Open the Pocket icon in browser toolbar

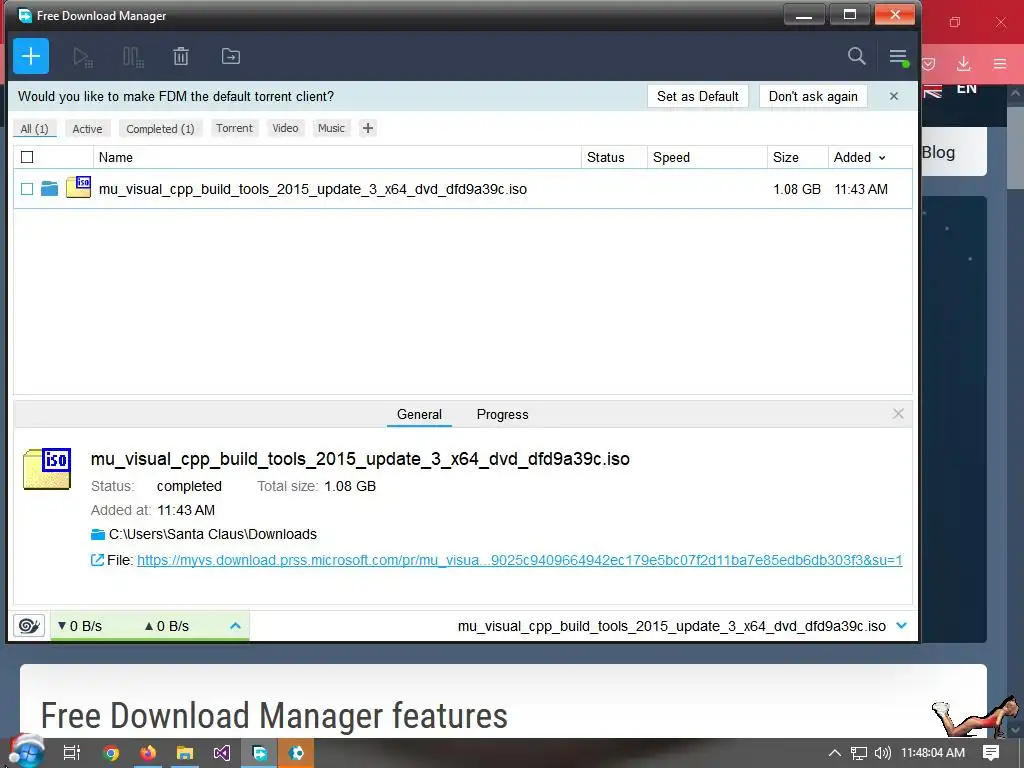pyautogui.click(x=929, y=63)
